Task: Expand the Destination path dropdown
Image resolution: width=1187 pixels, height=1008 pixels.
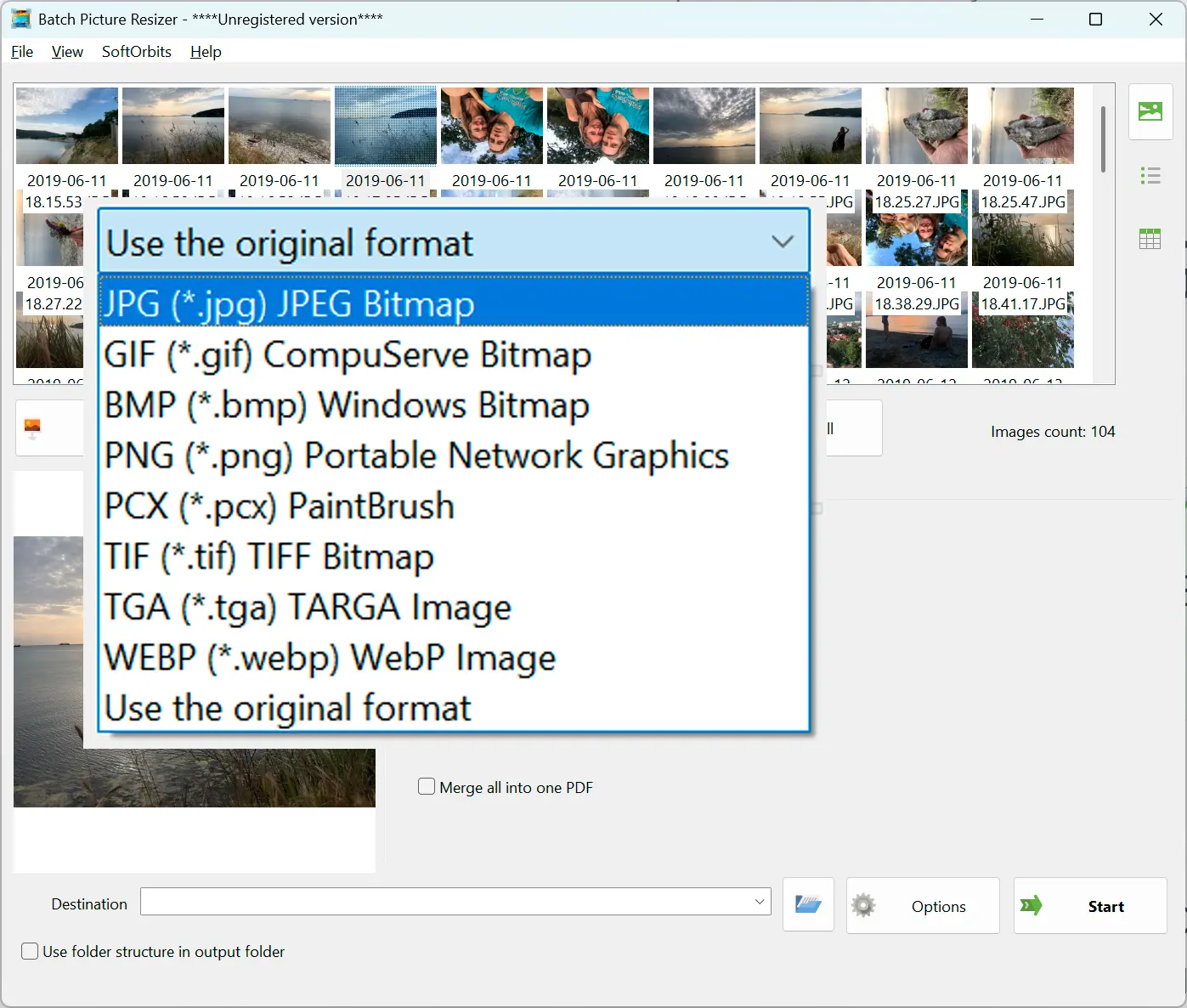Action: [x=760, y=902]
